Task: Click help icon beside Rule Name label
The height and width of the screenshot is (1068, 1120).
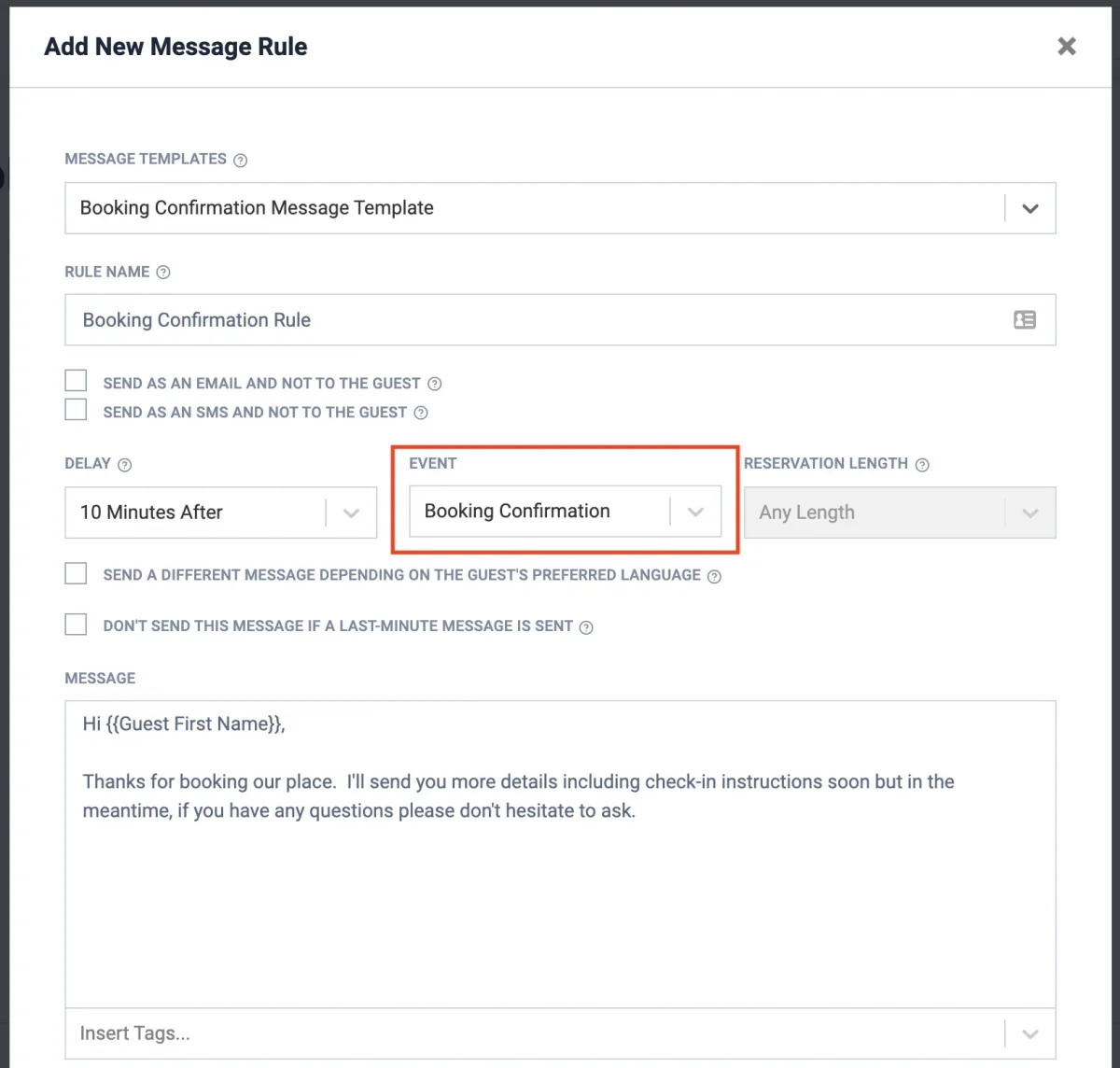Action: point(163,273)
